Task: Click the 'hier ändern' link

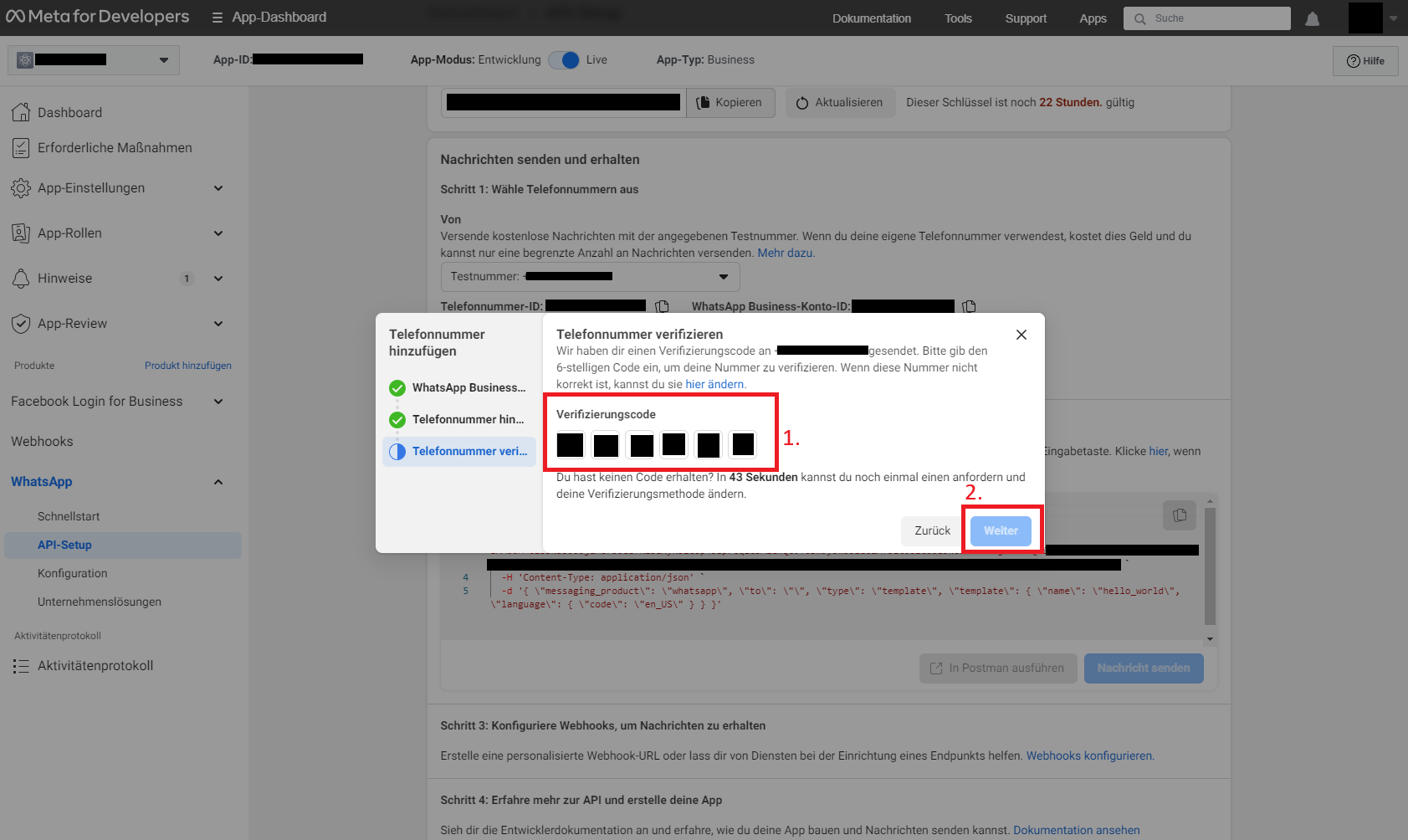Action: tap(714, 384)
